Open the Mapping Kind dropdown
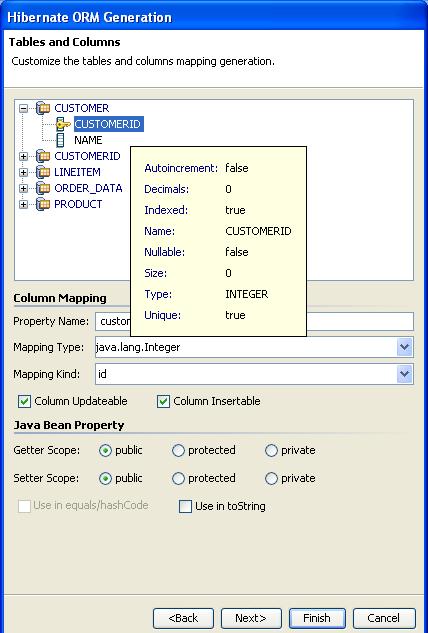This screenshot has height=633, width=428. (405, 374)
